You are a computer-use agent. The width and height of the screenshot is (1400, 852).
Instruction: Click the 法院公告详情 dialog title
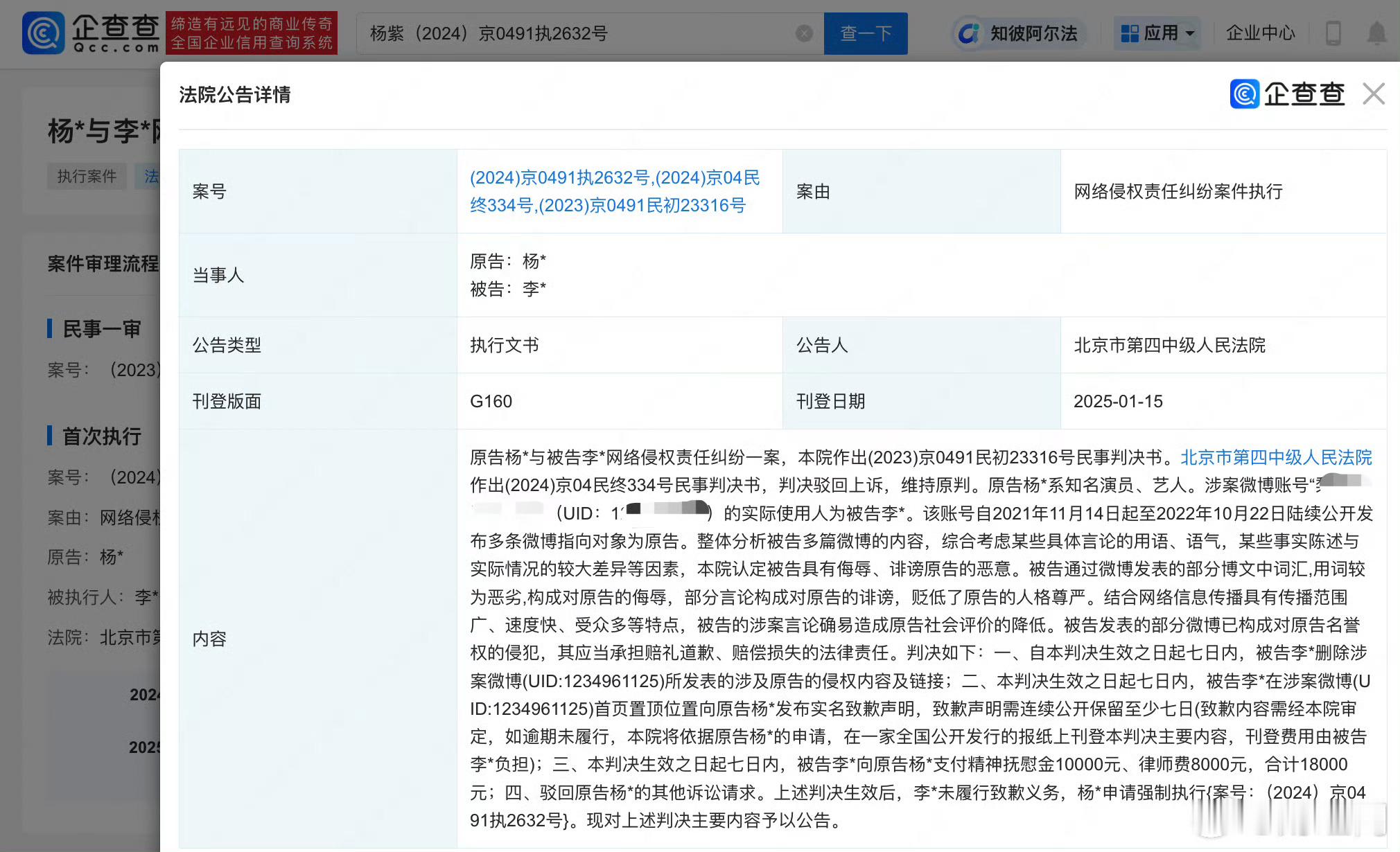click(235, 94)
